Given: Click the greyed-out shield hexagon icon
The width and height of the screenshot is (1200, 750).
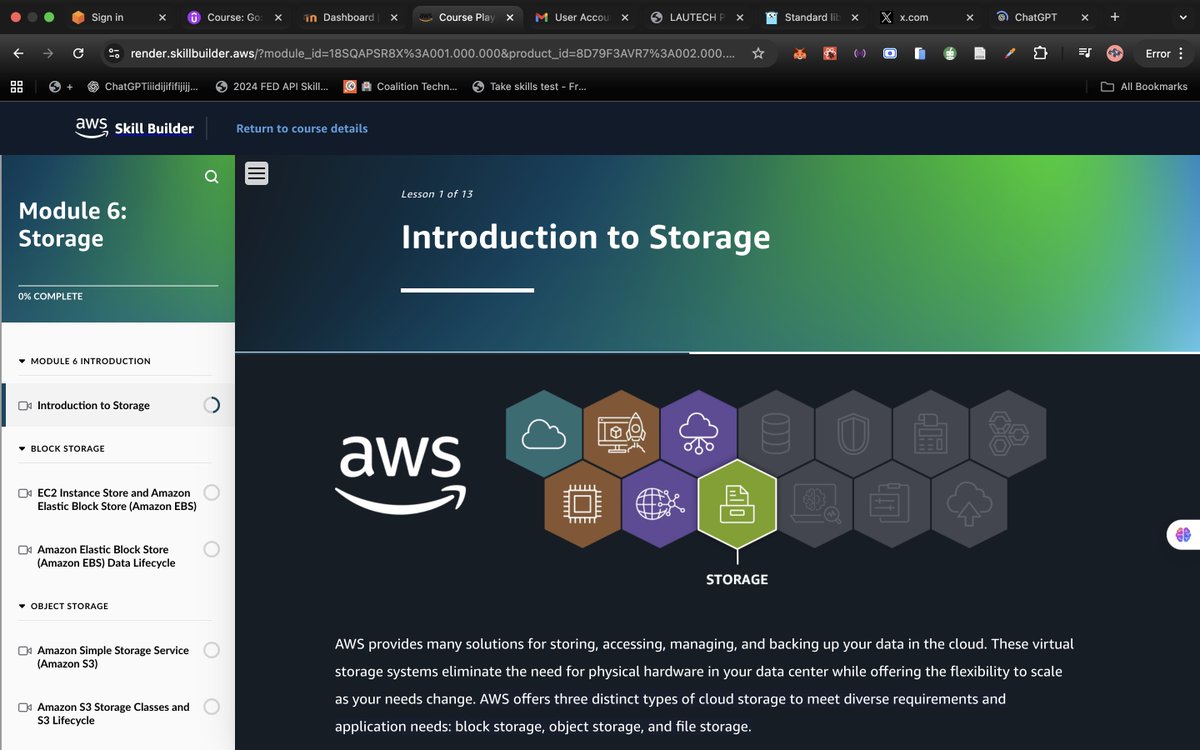Looking at the screenshot, I should point(853,434).
